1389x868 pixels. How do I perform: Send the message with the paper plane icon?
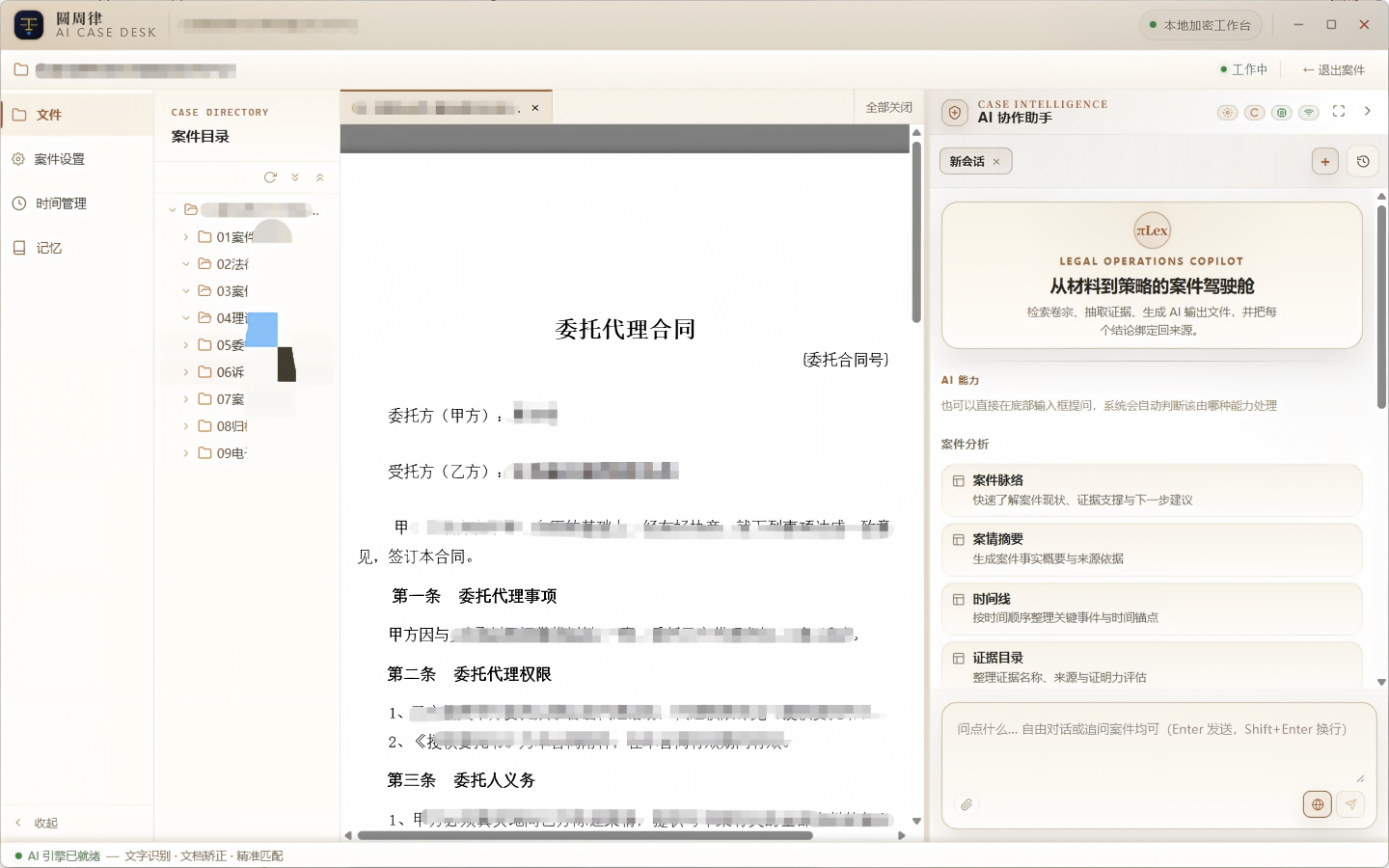click(1351, 804)
